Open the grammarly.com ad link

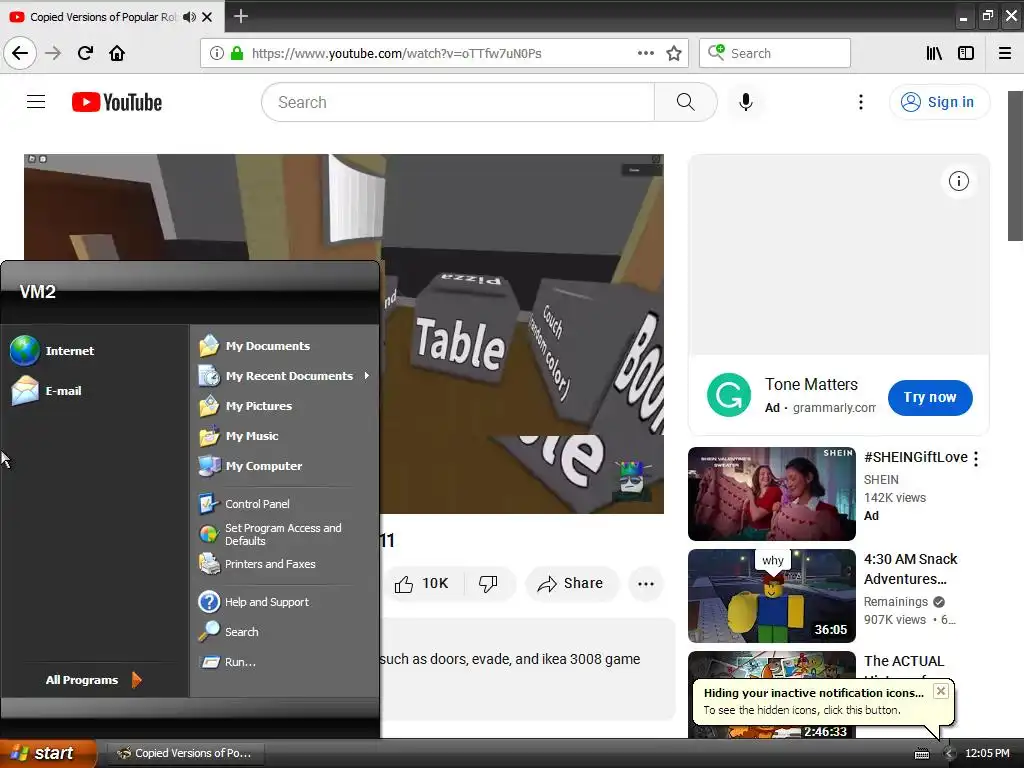[834, 408]
